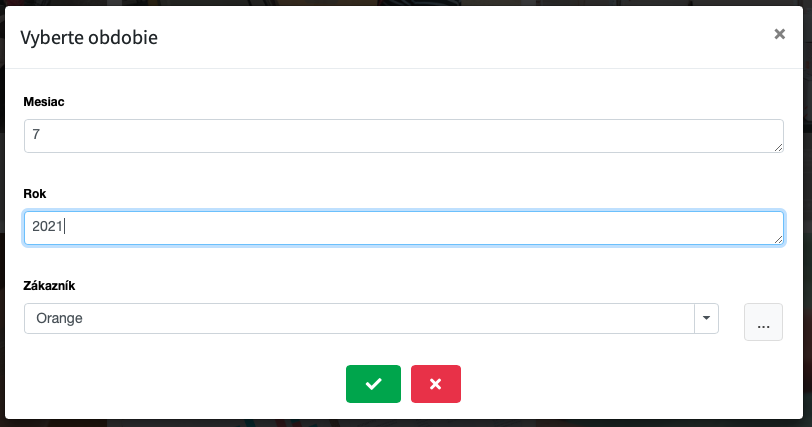This screenshot has width=812, height=427.
Task: Click the Zákazník field label
Action: pyautogui.click(x=49, y=286)
